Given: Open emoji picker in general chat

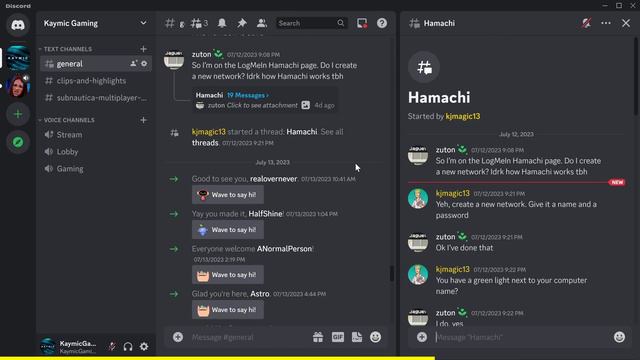Looking at the screenshot, I should 376,337.
